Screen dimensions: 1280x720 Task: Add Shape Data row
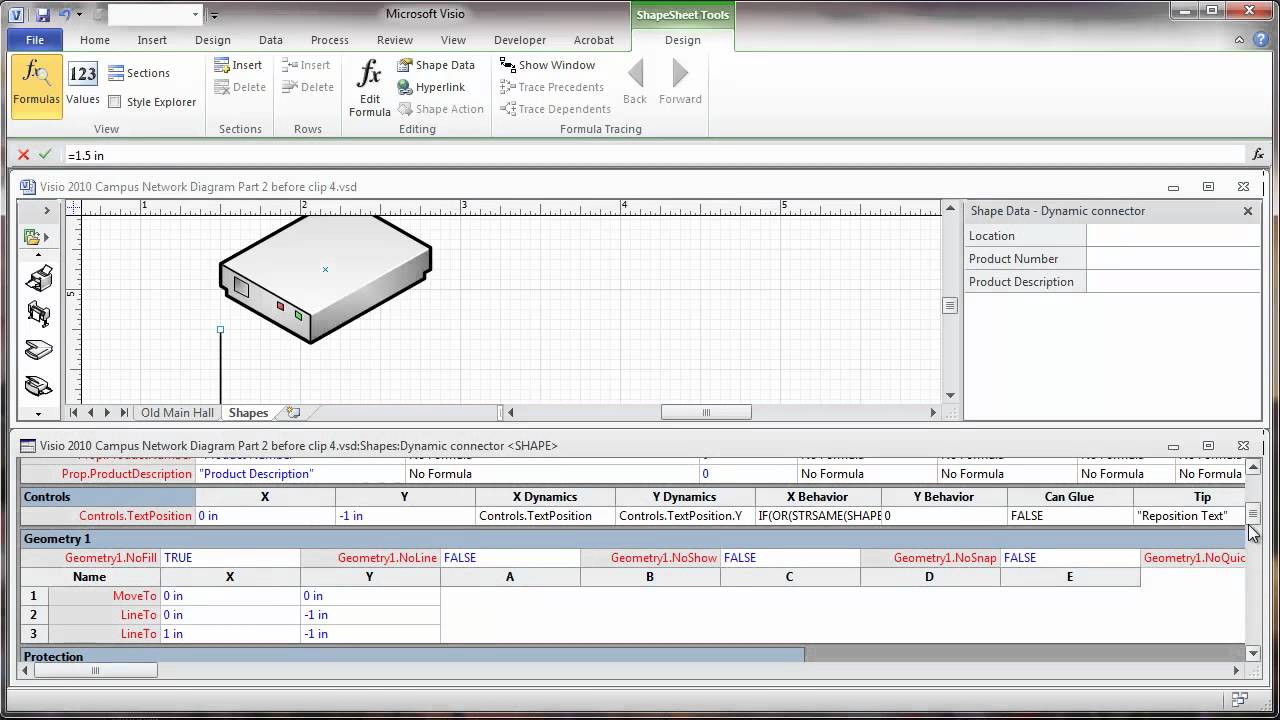pyautogui.click(x=436, y=65)
